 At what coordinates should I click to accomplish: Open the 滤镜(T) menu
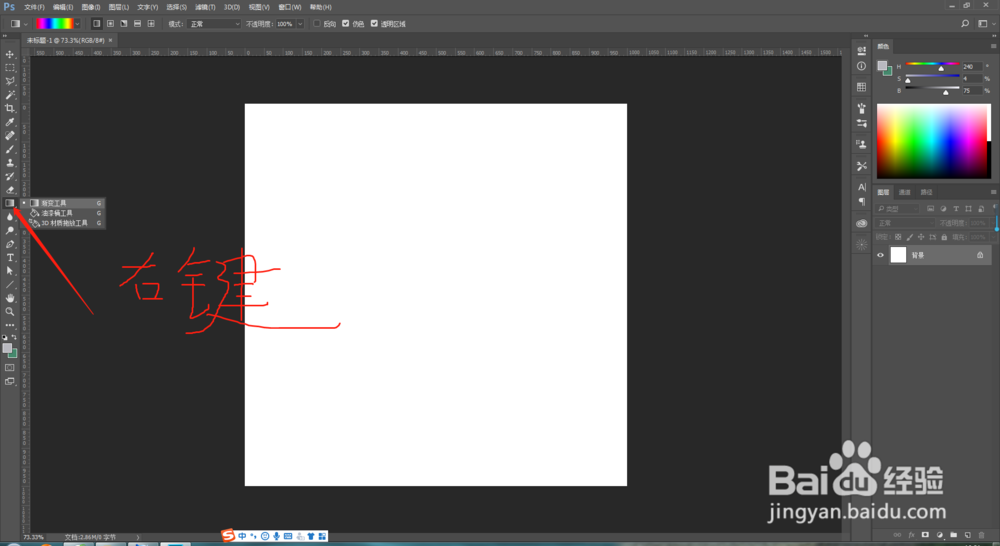click(x=205, y=7)
